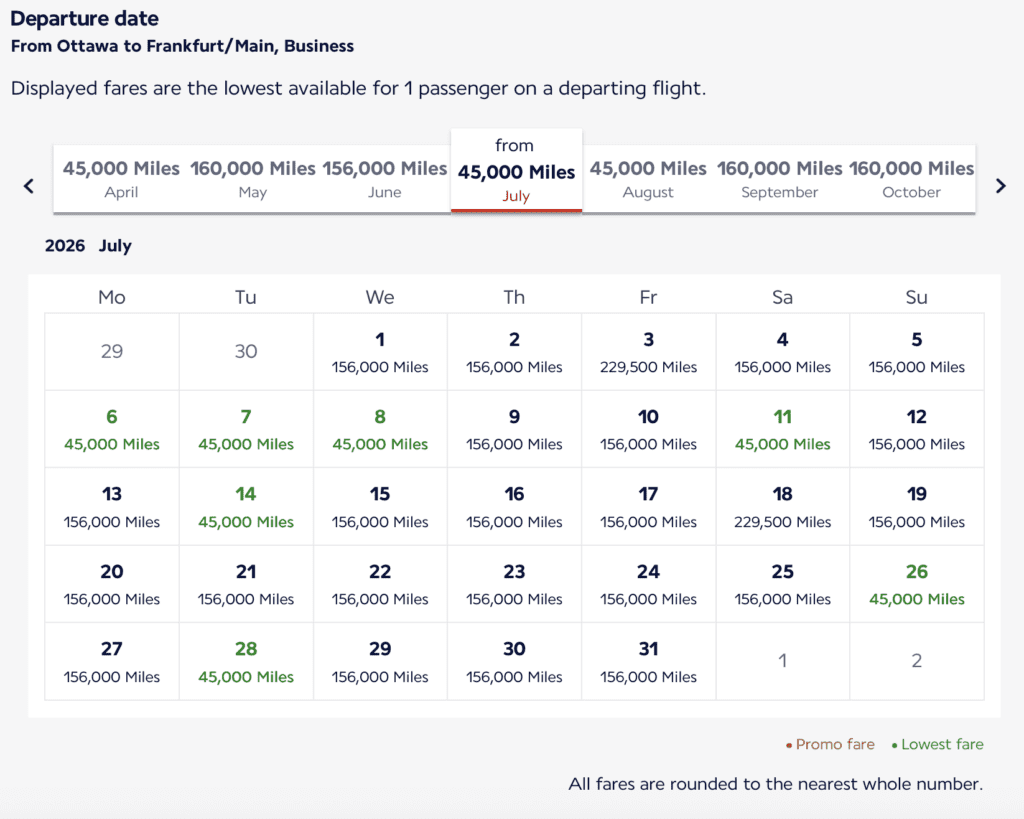Select the July month tab
Viewport: 1024px width, 819px height.
516,171
